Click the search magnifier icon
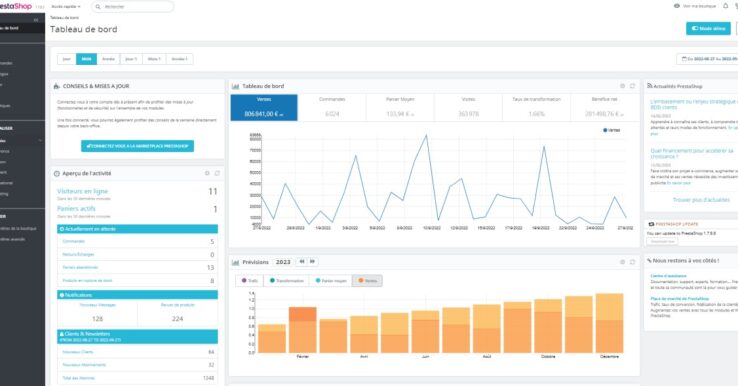Viewport: 738px width, 386px height. [98, 7]
